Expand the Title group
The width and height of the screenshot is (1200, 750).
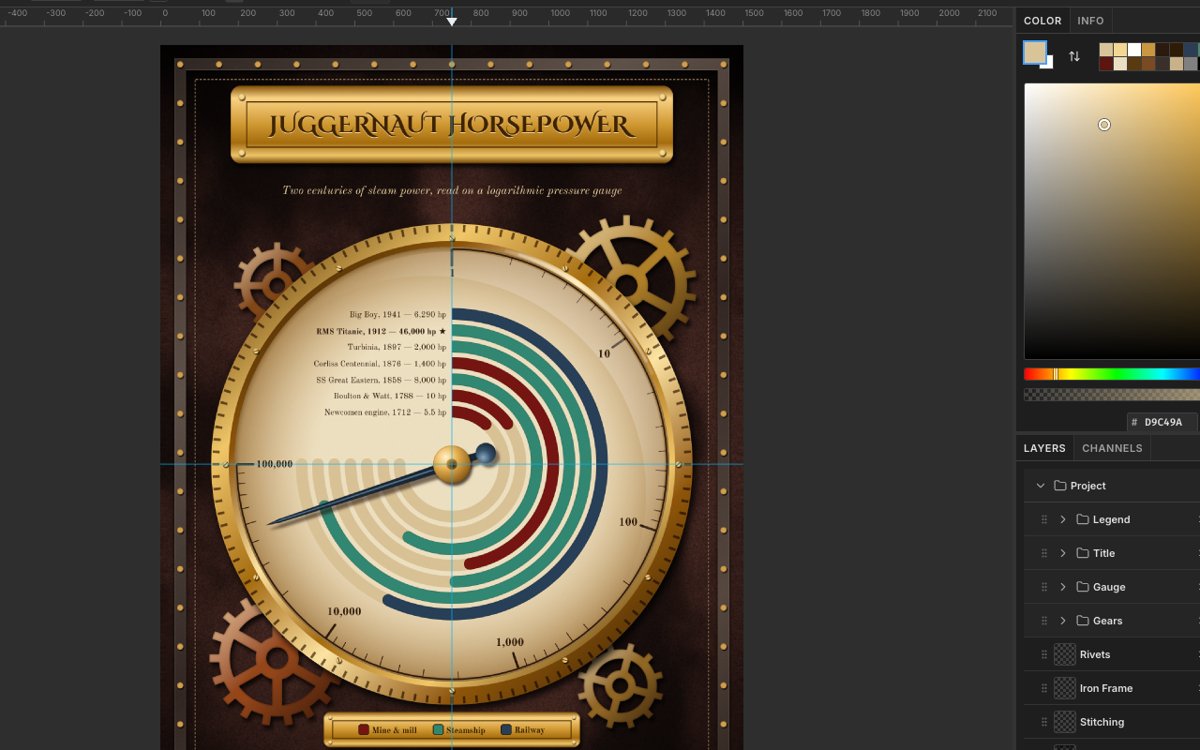coord(1063,553)
